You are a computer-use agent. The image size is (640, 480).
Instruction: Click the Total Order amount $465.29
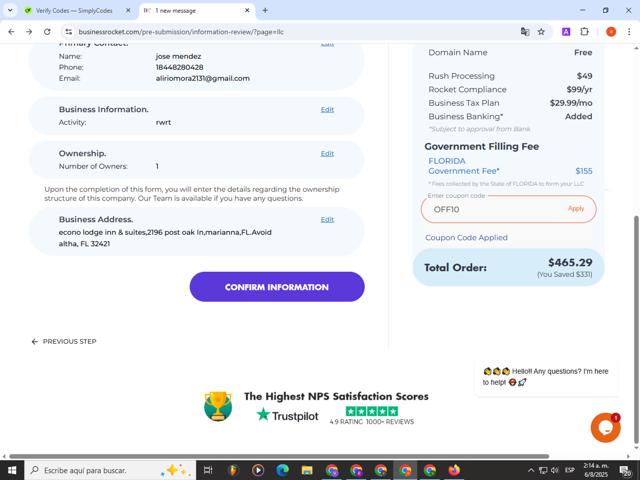click(570, 262)
